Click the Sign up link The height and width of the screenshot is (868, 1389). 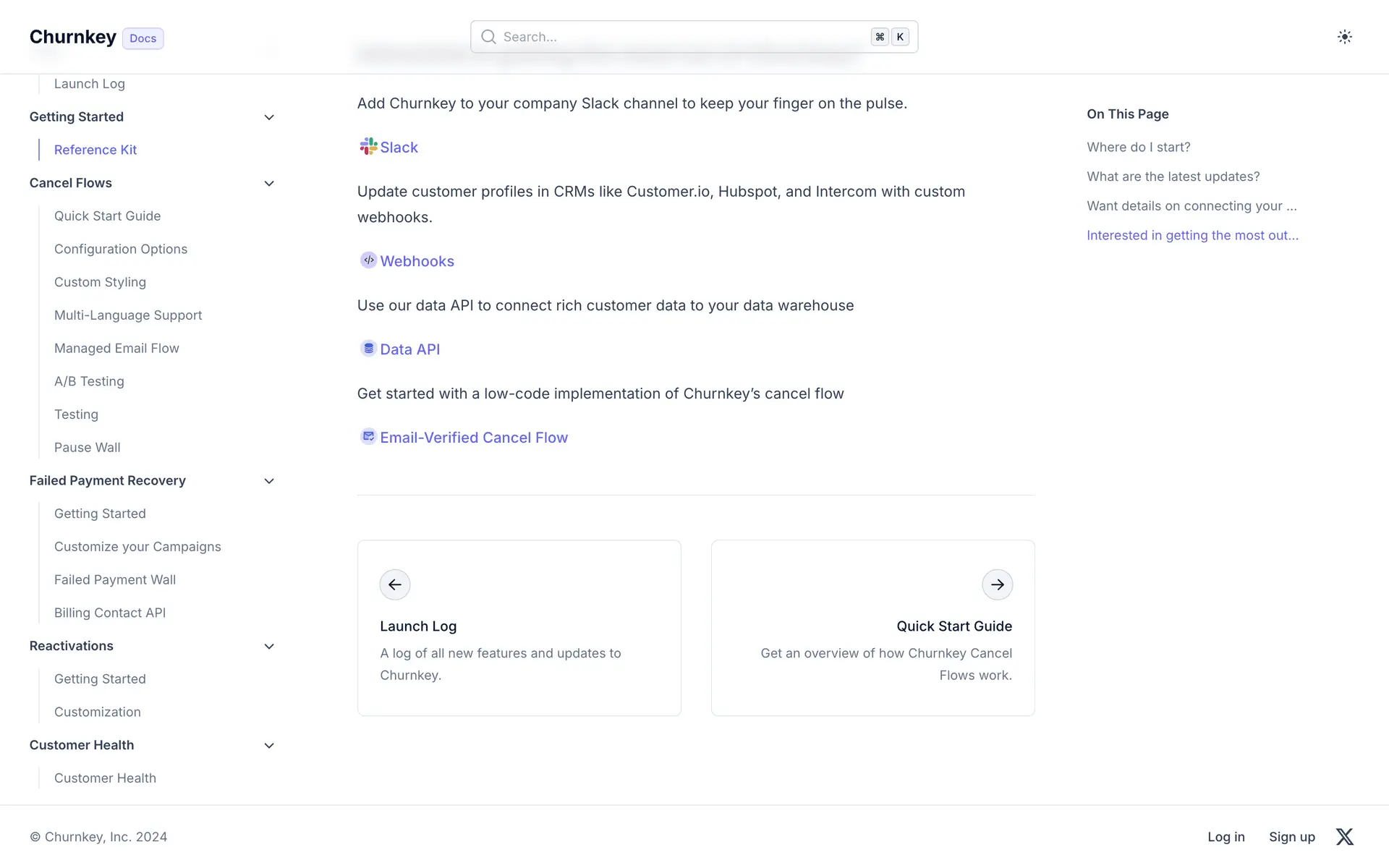point(1291,837)
